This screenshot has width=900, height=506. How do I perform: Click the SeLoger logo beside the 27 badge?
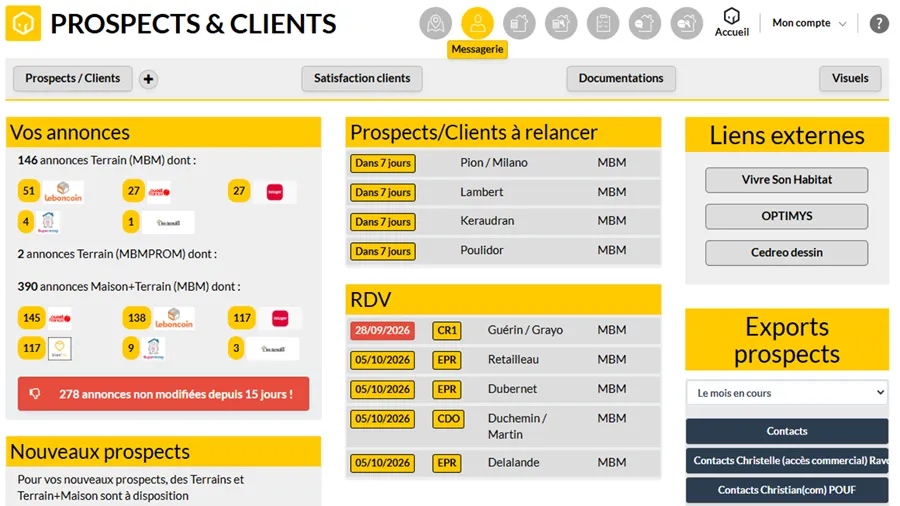point(275,192)
